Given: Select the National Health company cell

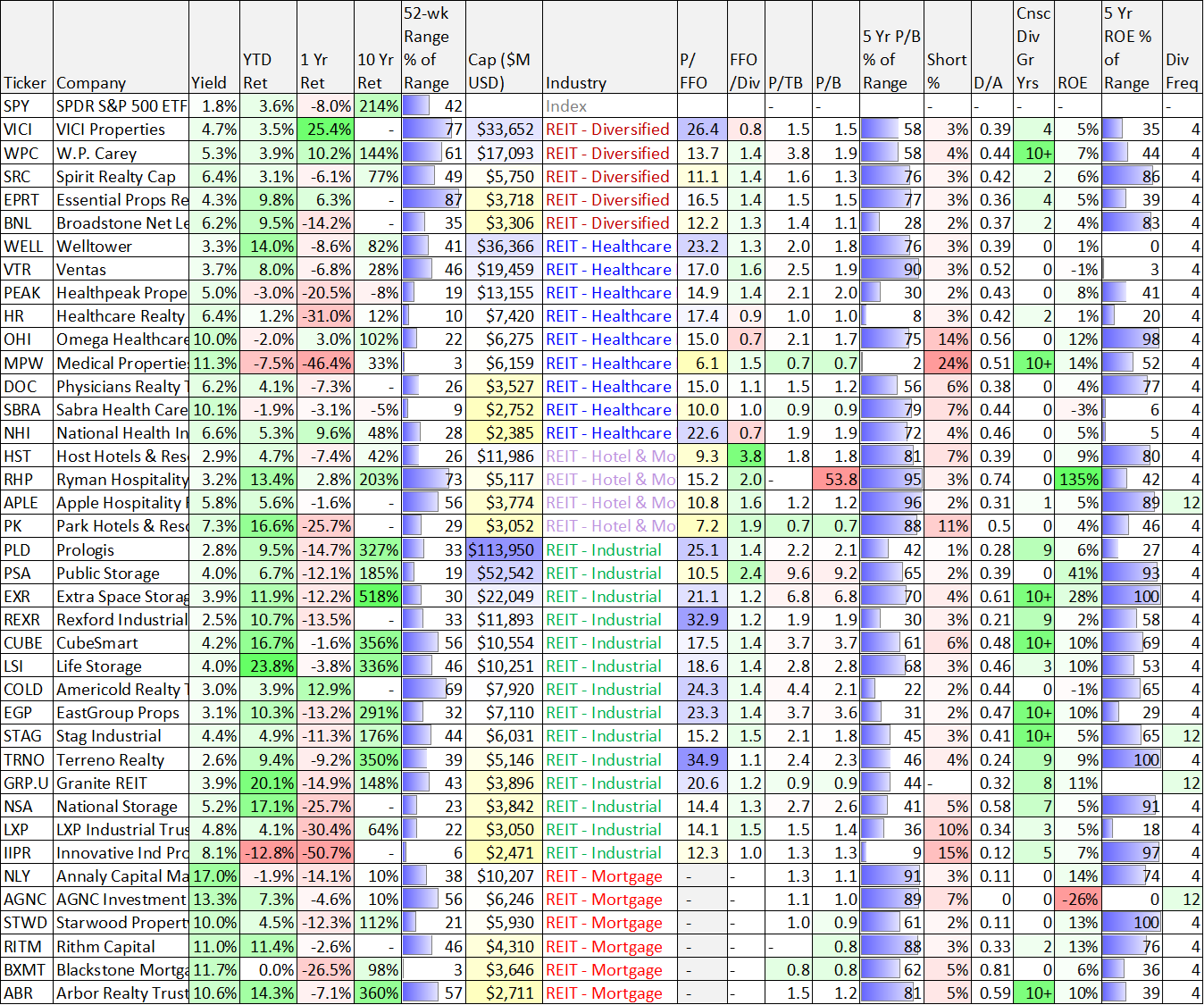Looking at the screenshot, I should pyautogui.click(x=121, y=432).
